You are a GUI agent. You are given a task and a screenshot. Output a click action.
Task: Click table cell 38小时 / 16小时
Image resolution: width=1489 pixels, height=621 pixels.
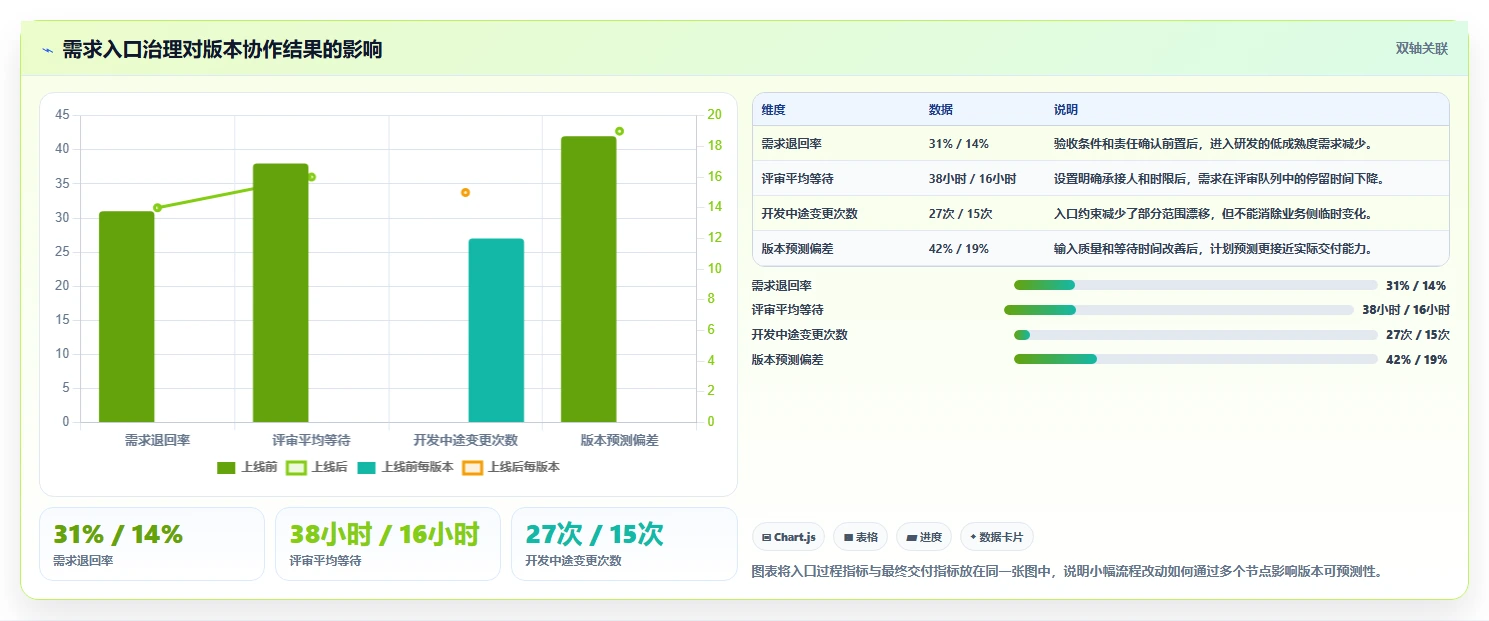click(x=972, y=179)
